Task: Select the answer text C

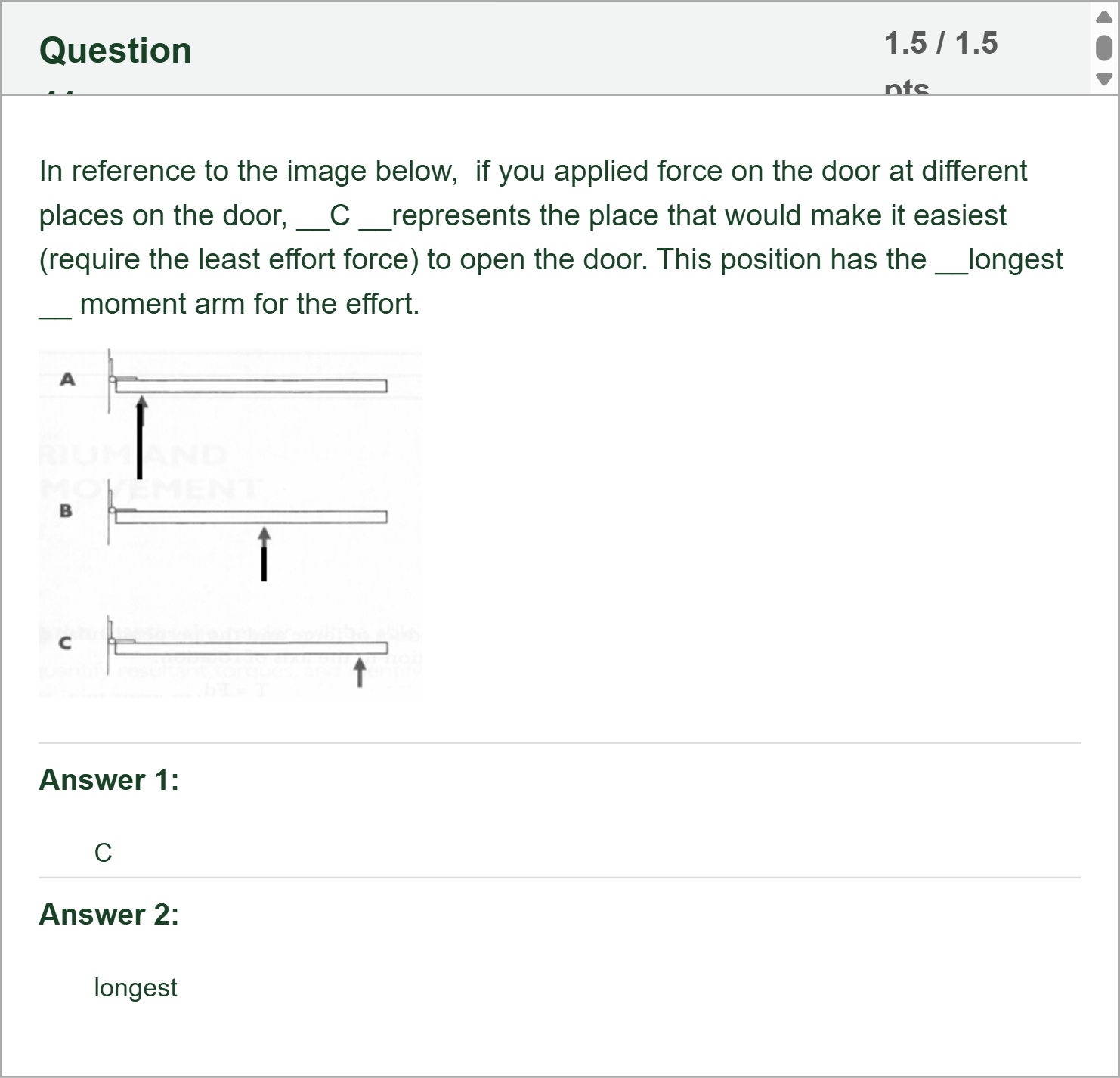Action: 104,852
